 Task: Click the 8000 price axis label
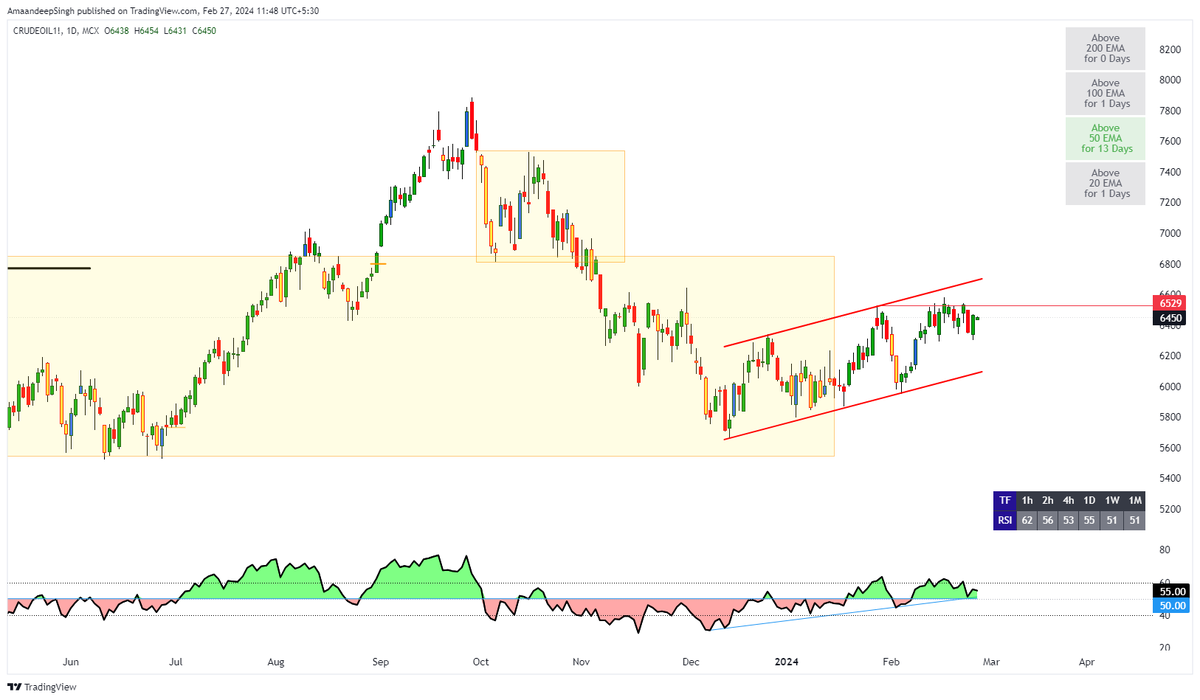(1171, 80)
